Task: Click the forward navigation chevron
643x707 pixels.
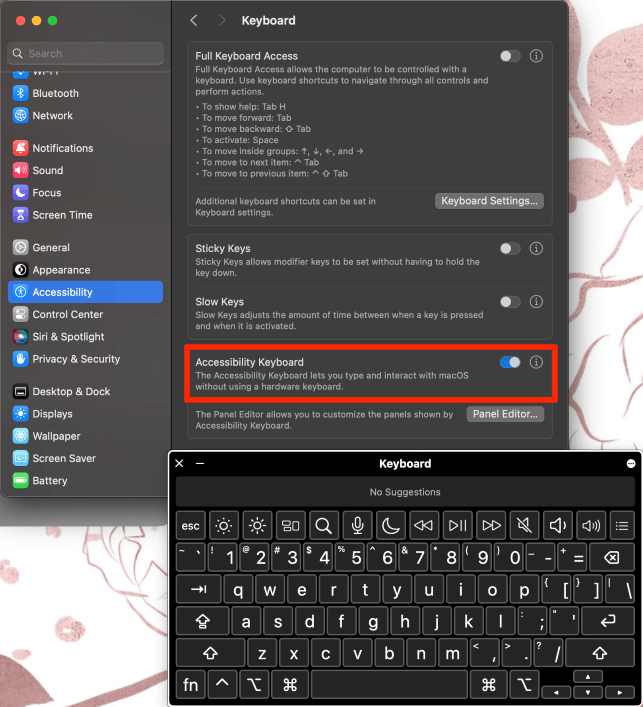Action: (x=222, y=20)
